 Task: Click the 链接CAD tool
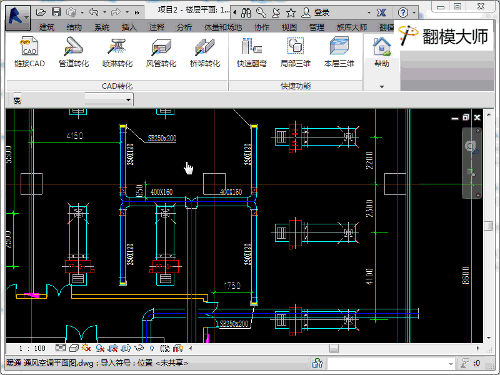pyautogui.click(x=30, y=52)
